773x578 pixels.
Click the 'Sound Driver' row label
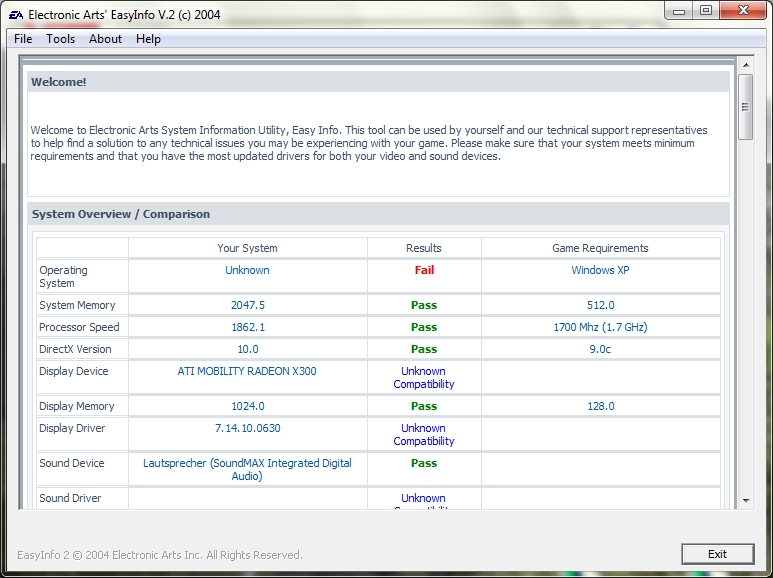point(70,498)
